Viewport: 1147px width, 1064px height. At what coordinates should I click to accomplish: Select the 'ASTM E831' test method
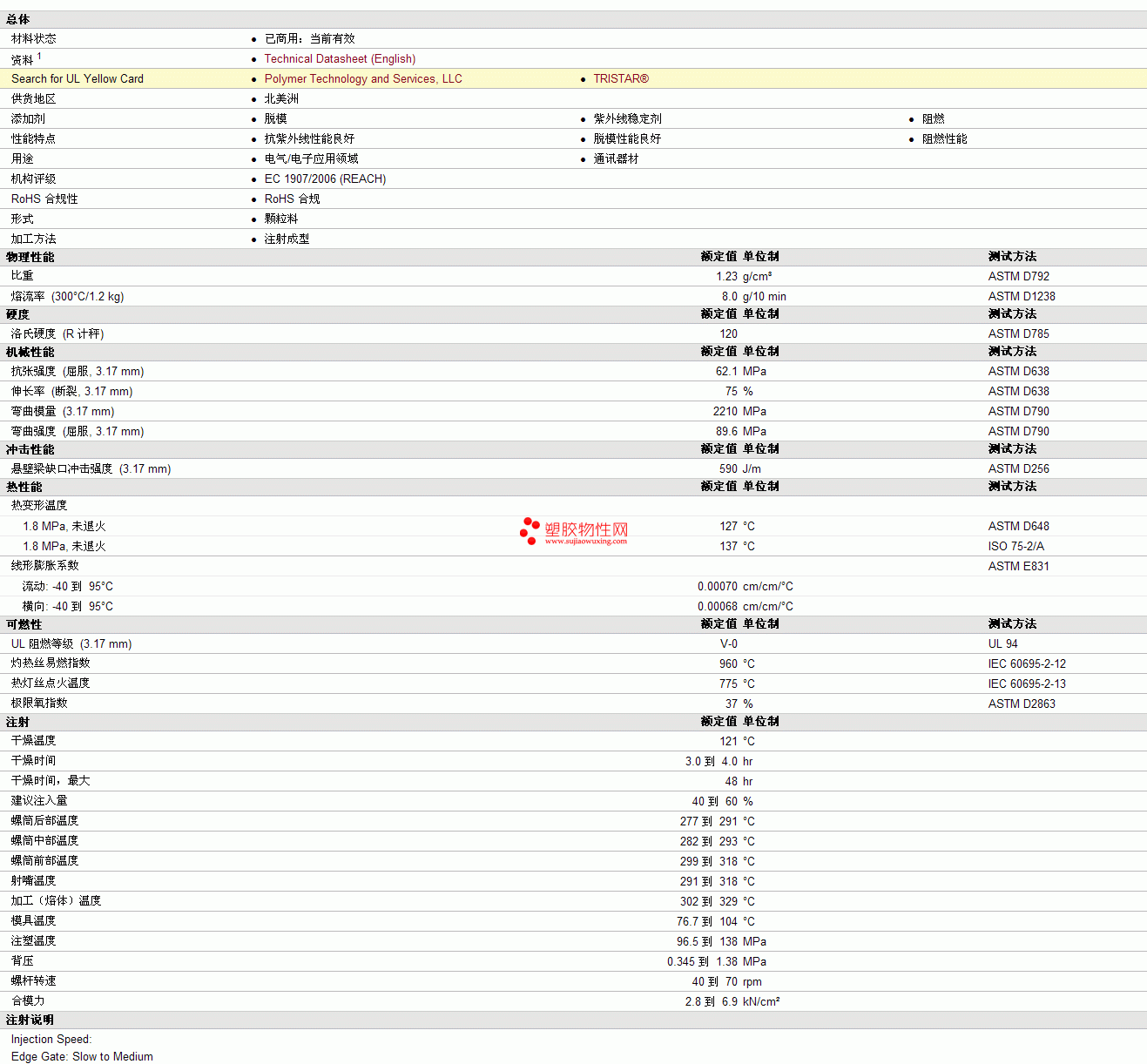pos(1018,566)
